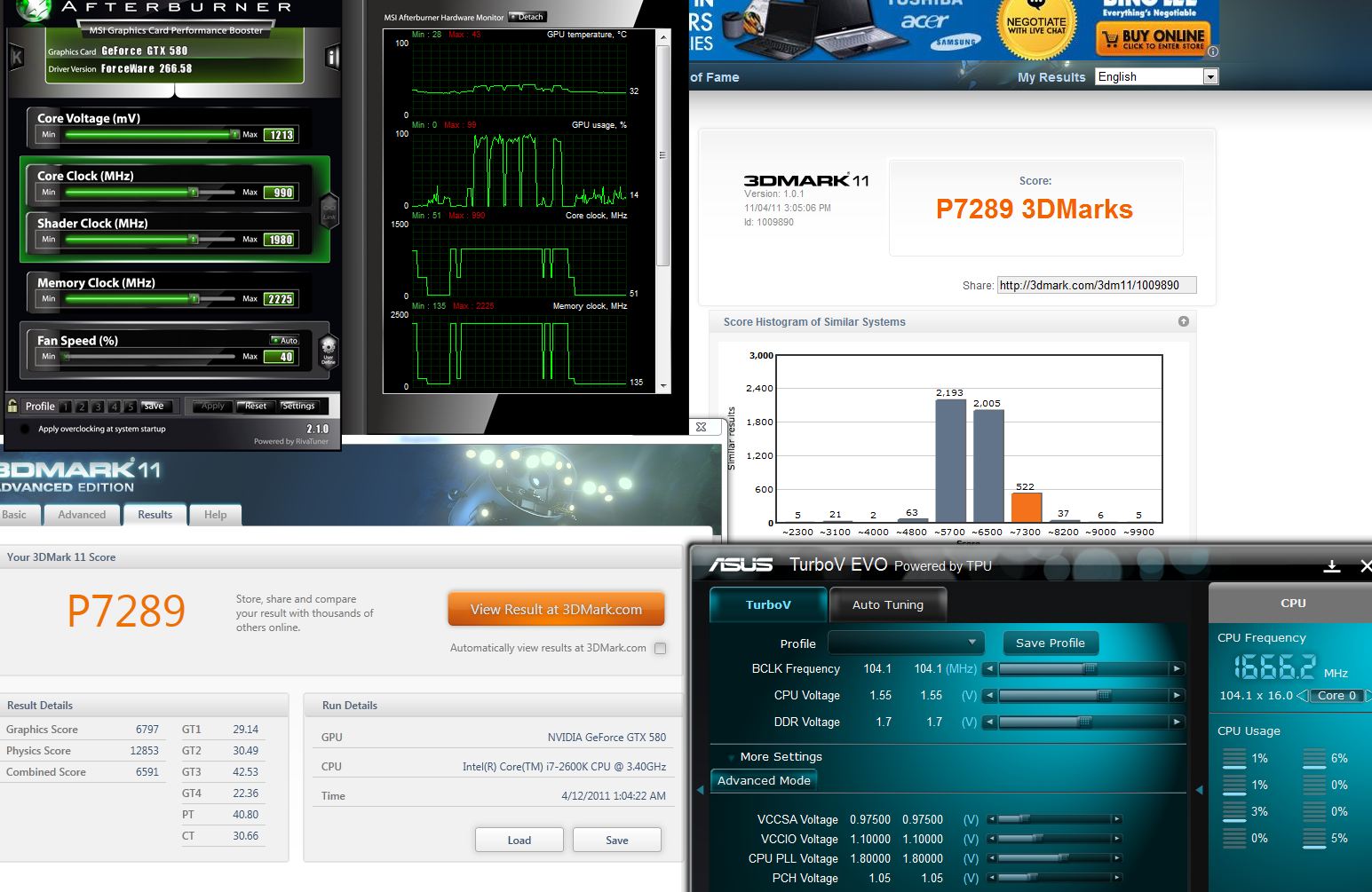Click the ad info icon on banner

click(x=1213, y=52)
